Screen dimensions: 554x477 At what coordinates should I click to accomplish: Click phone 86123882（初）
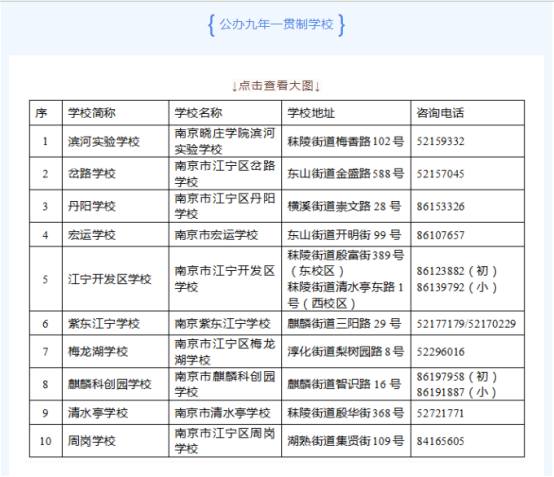[457, 271]
